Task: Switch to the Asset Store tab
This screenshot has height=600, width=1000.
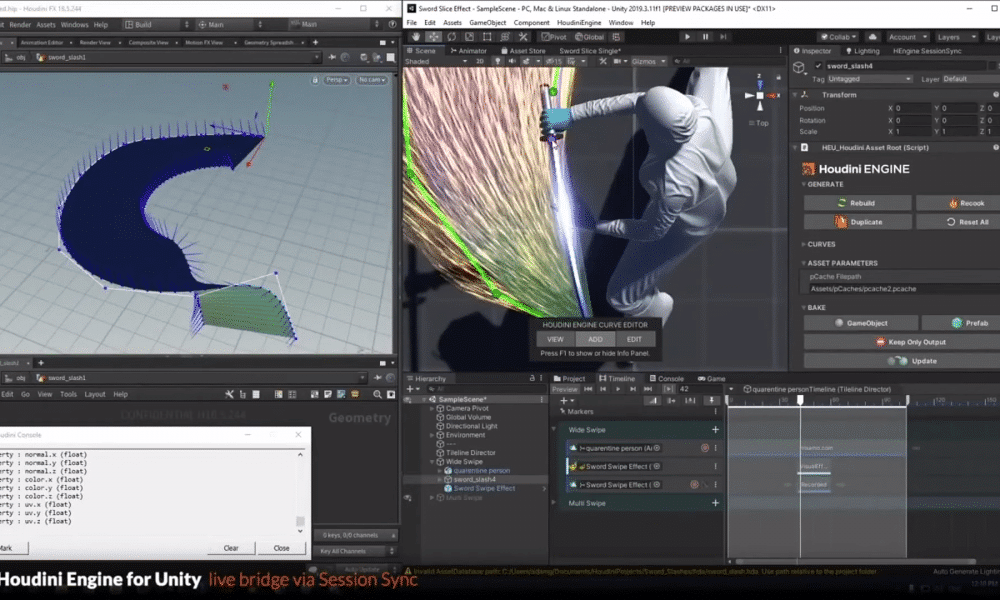Action: 523,50
